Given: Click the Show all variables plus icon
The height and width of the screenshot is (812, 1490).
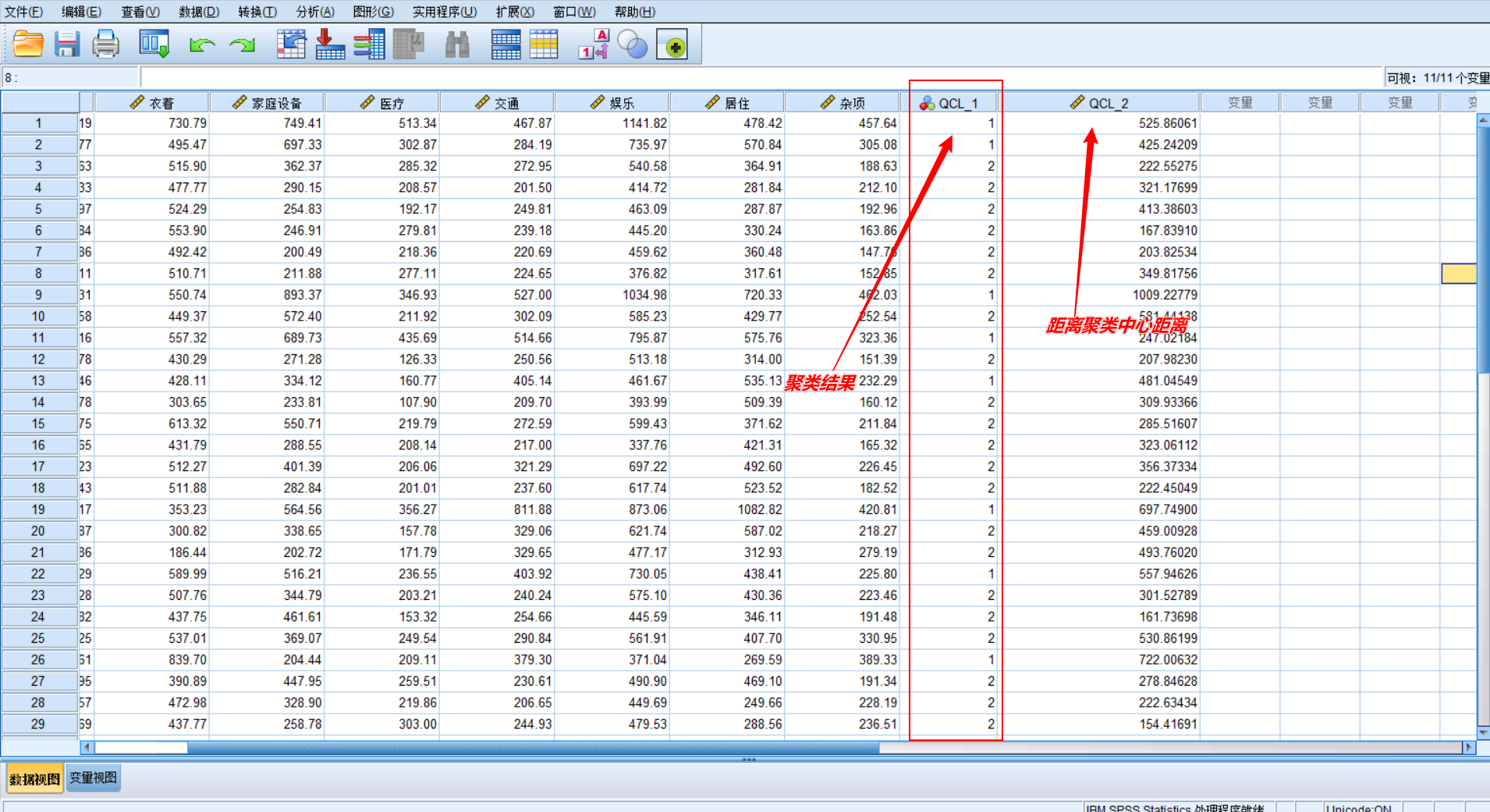Looking at the screenshot, I should [x=672, y=46].
